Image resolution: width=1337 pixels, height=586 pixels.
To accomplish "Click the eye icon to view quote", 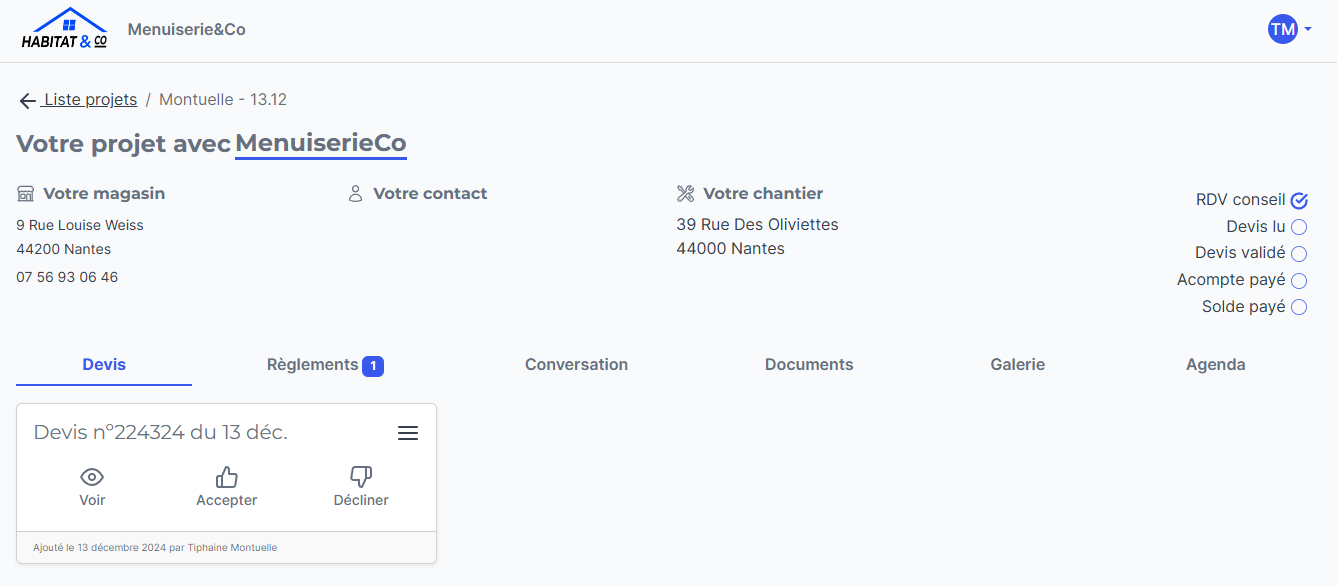I will pos(92,477).
